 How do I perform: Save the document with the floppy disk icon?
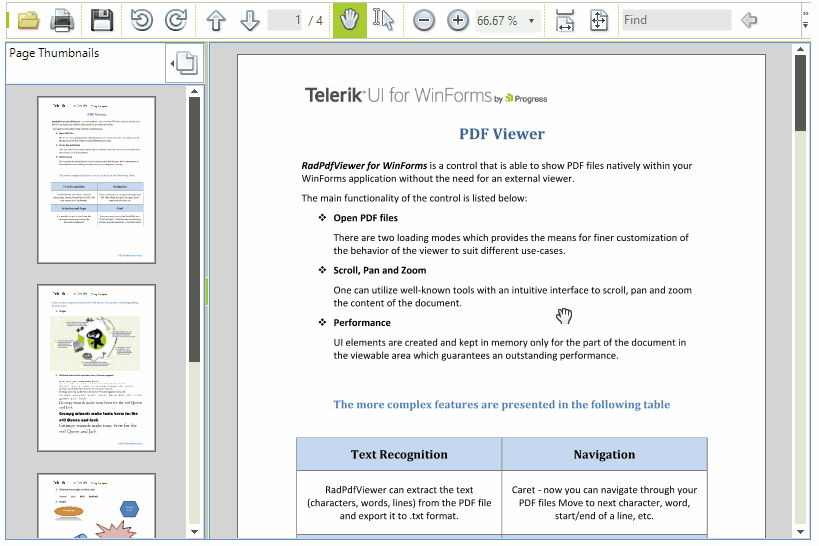click(102, 20)
